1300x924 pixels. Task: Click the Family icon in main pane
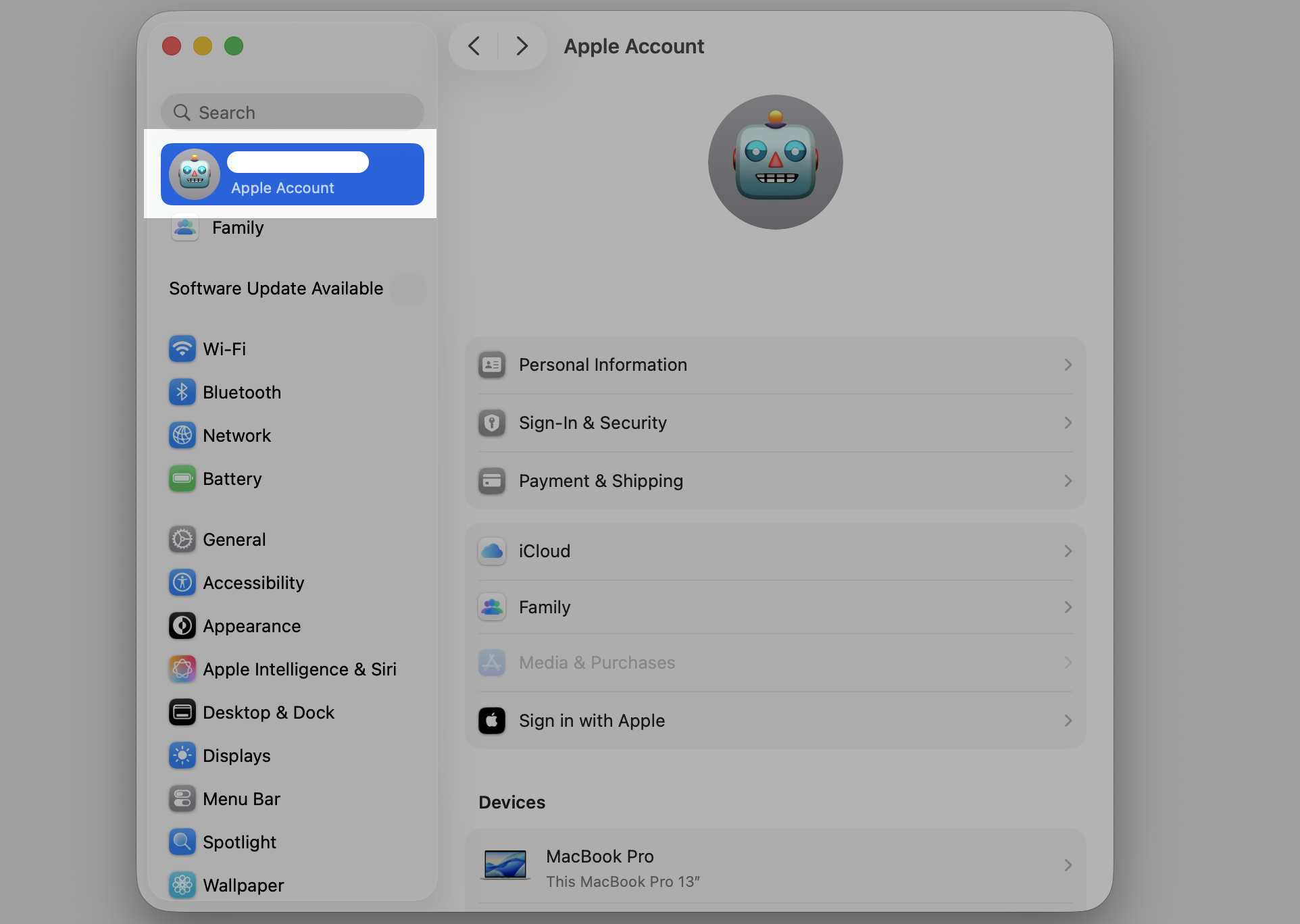(492, 607)
